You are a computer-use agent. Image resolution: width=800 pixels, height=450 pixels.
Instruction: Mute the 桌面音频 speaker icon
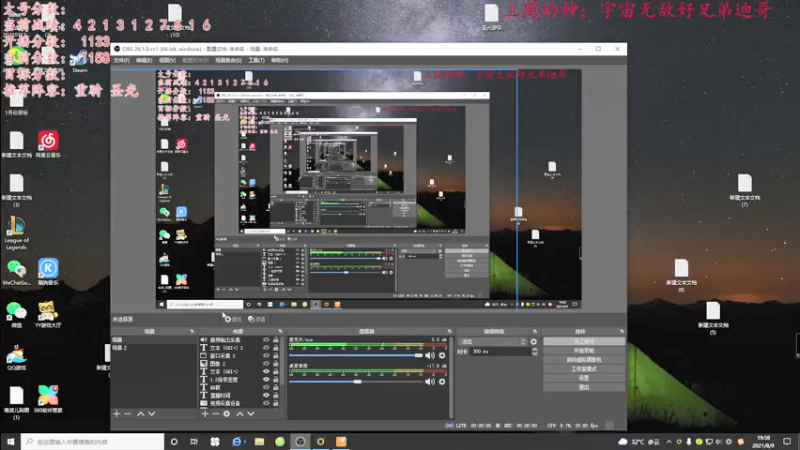tap(430, 382)
